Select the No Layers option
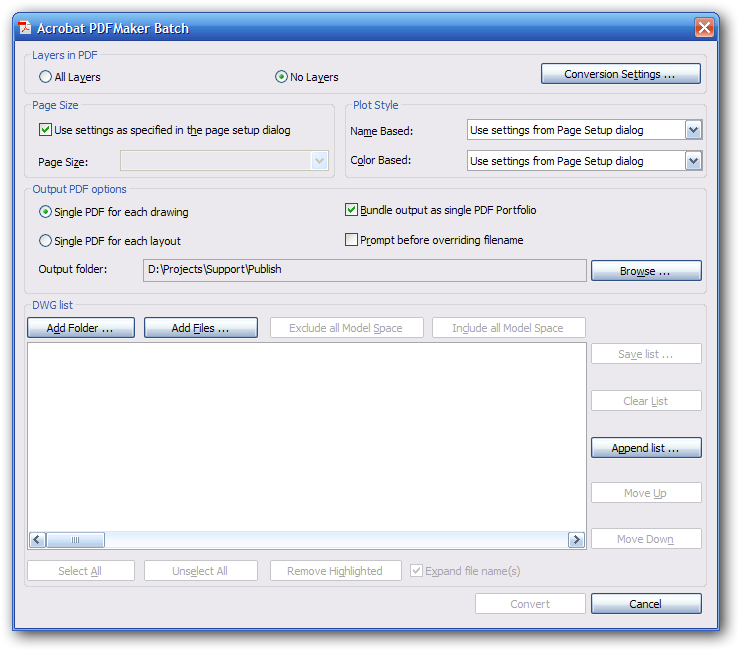 282,77
